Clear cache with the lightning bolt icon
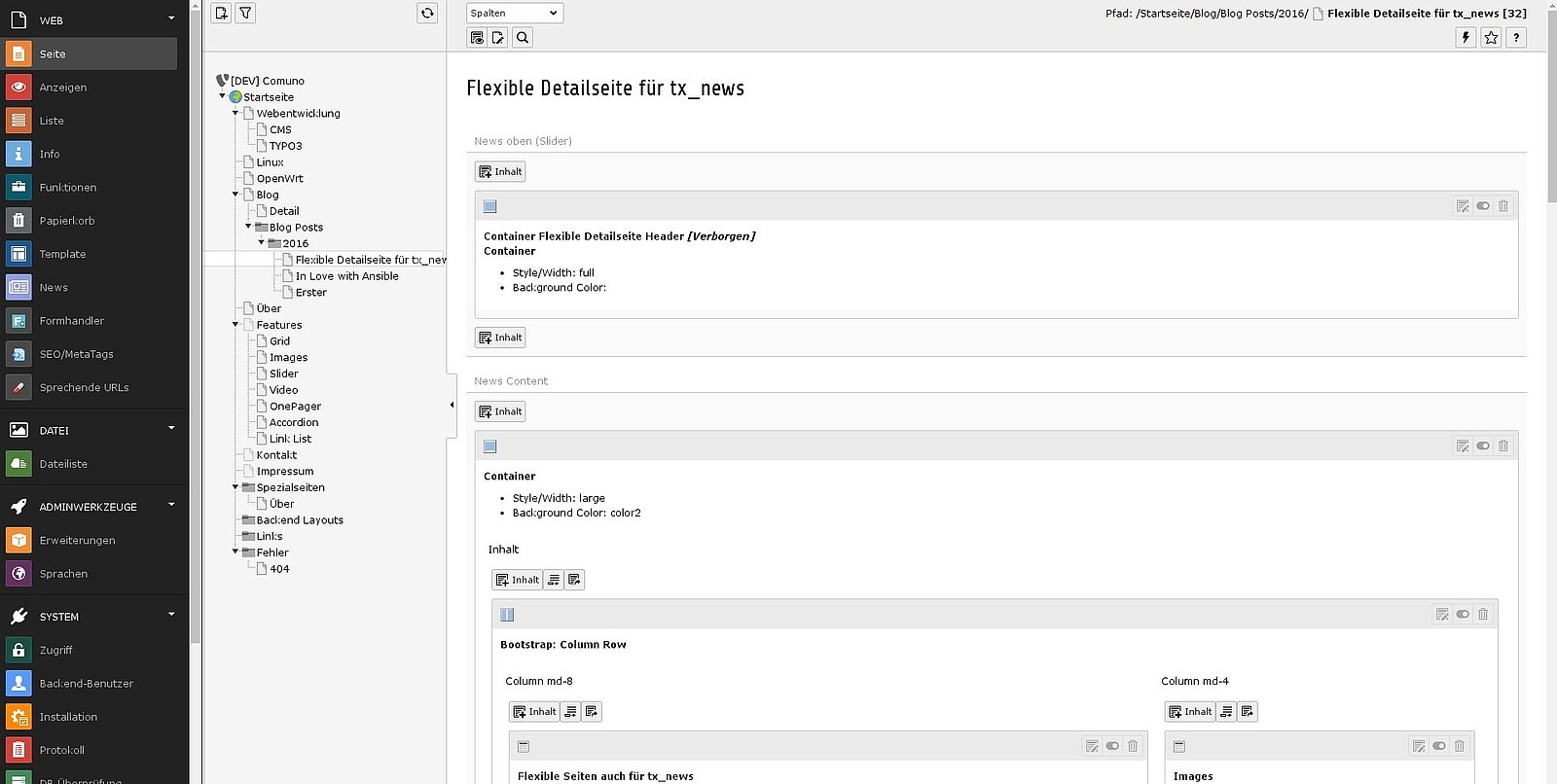The width and height of the screenshot is (1557, 784). pyautogui.click(x=1466, y=37)
